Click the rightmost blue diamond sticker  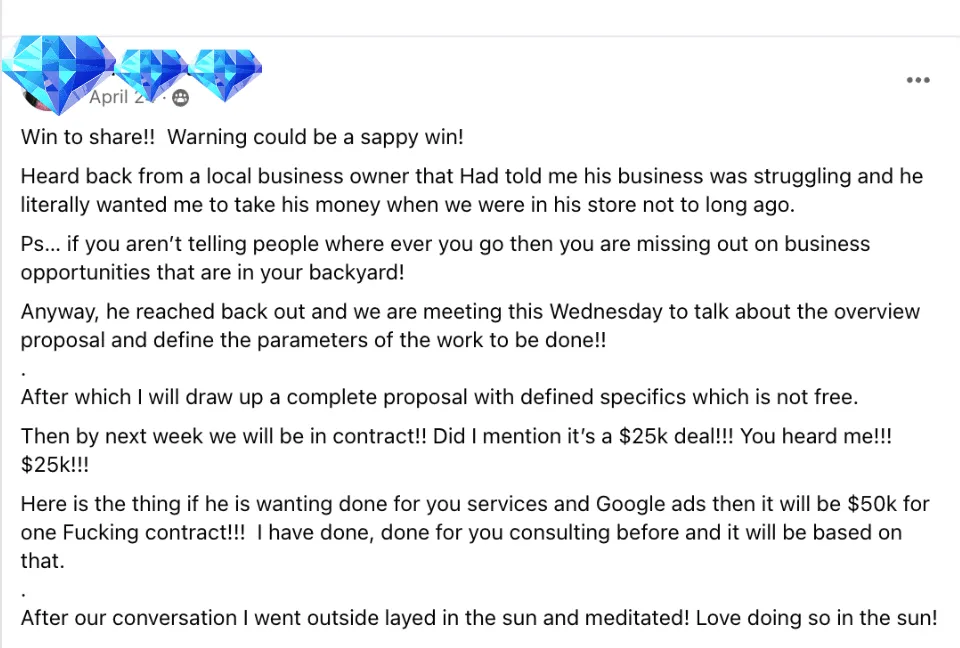[x=225, y=75]
